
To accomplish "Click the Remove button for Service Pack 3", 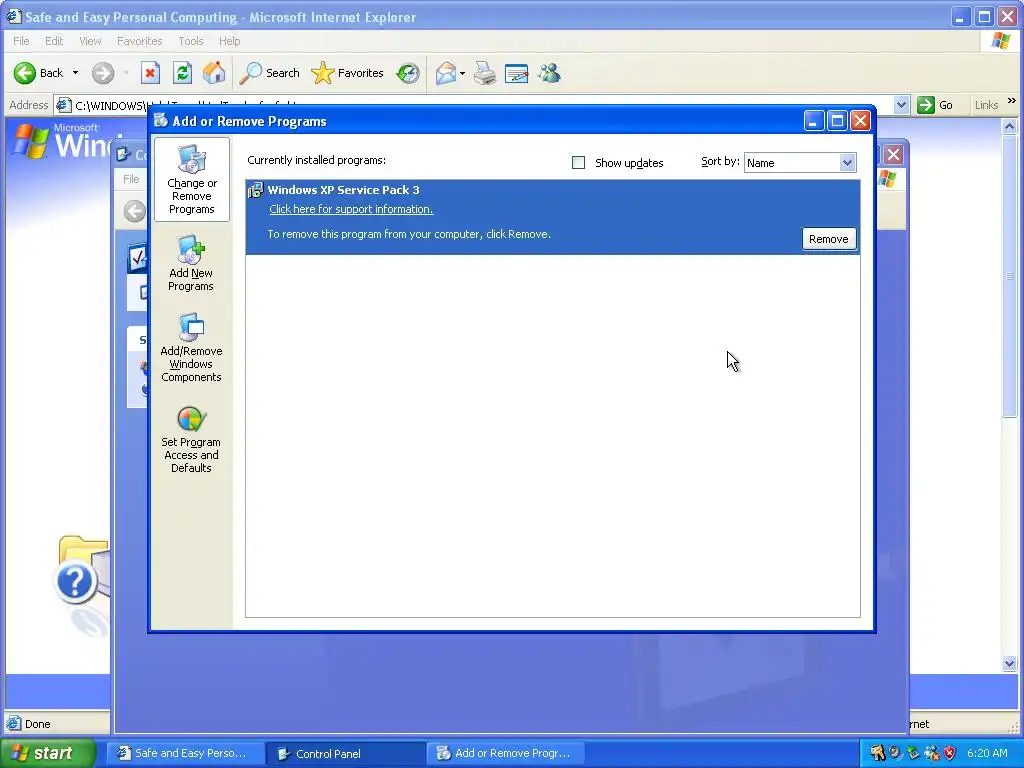I will point(829,239).
